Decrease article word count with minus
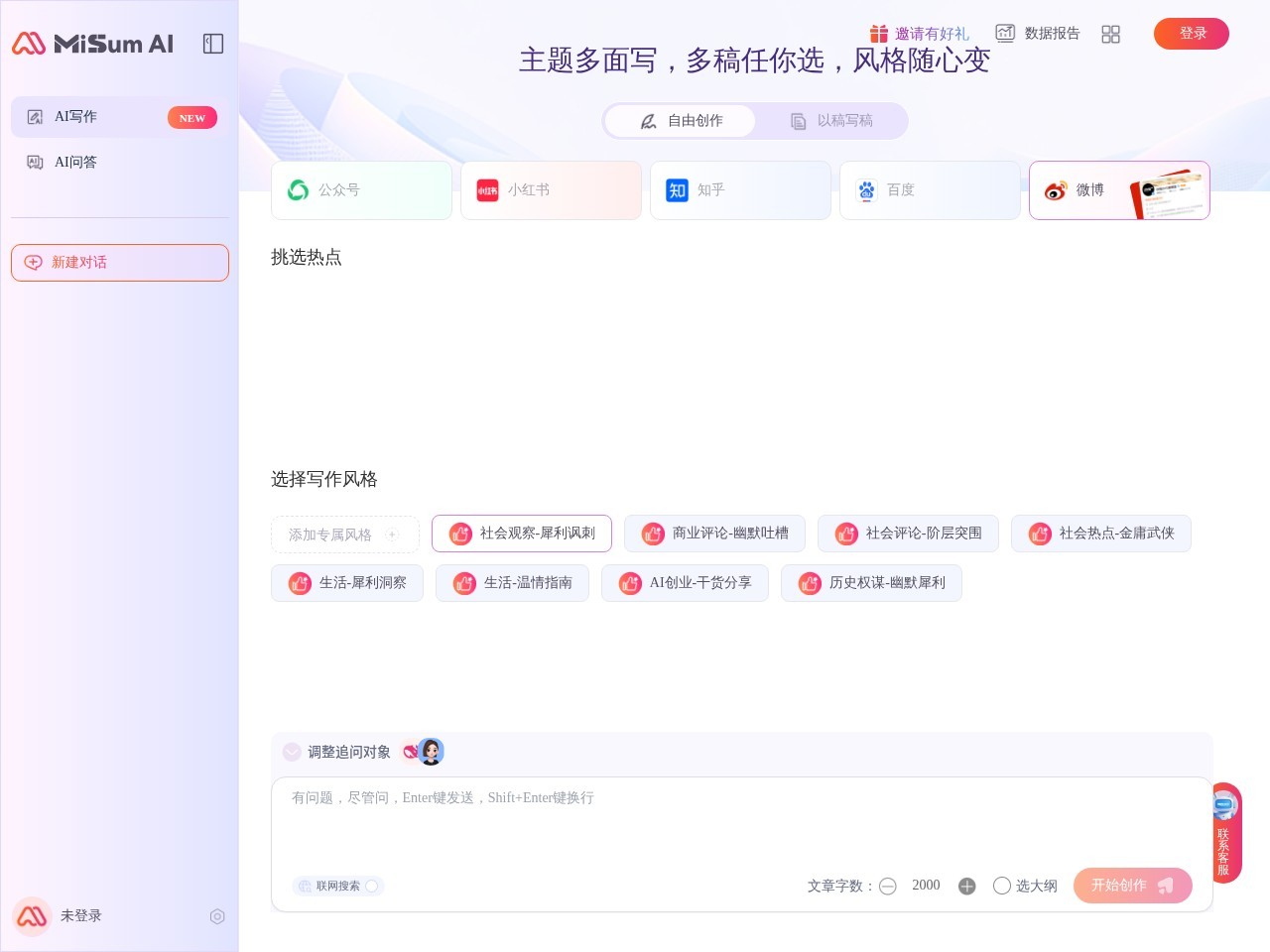 pos(888,886)
